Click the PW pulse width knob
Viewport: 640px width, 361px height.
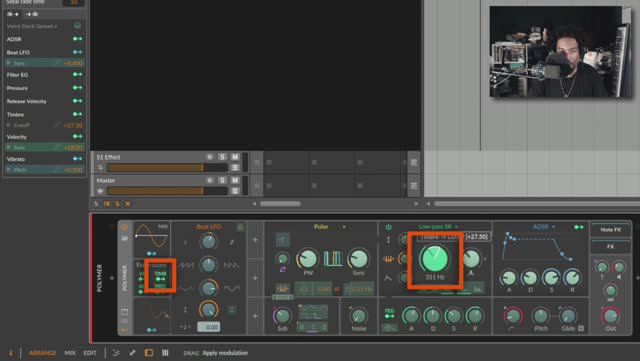pos(308,258)
